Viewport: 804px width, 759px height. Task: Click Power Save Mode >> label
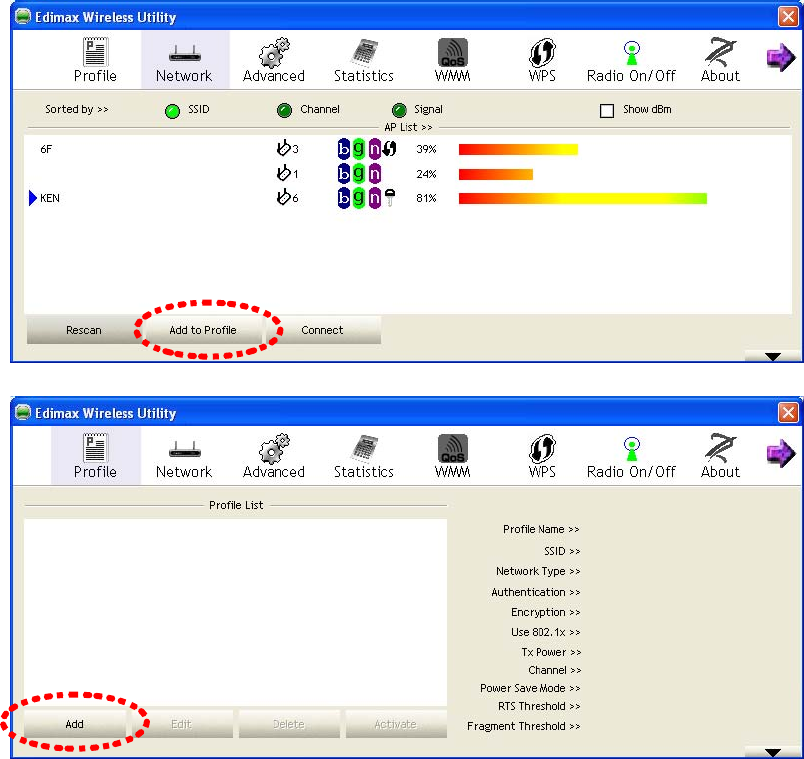click(530, 688)
